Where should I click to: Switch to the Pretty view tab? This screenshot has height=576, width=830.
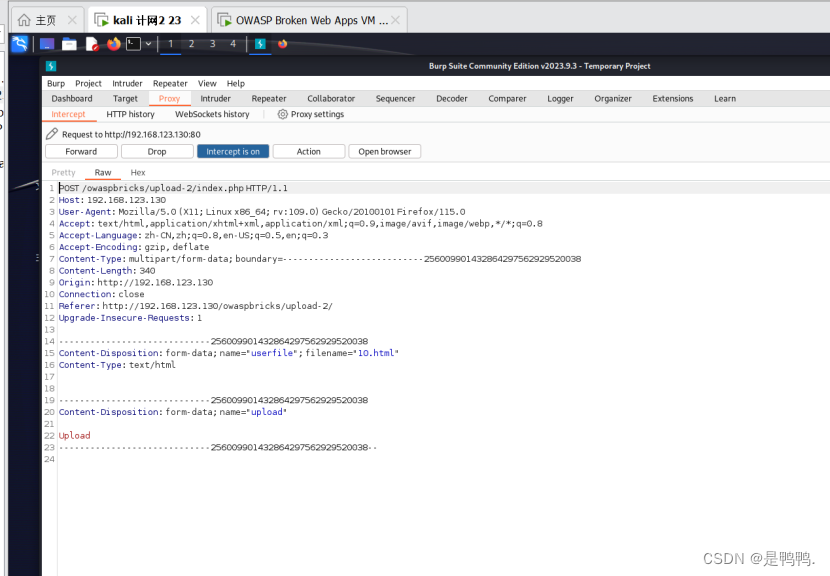tap(64, 173)
